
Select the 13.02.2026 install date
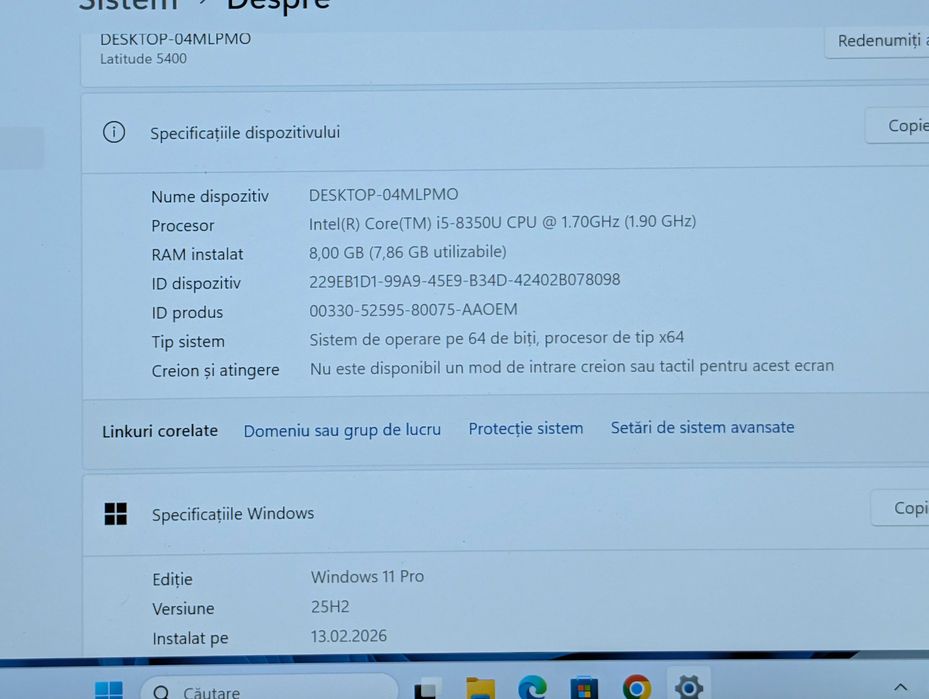point(348,636)
